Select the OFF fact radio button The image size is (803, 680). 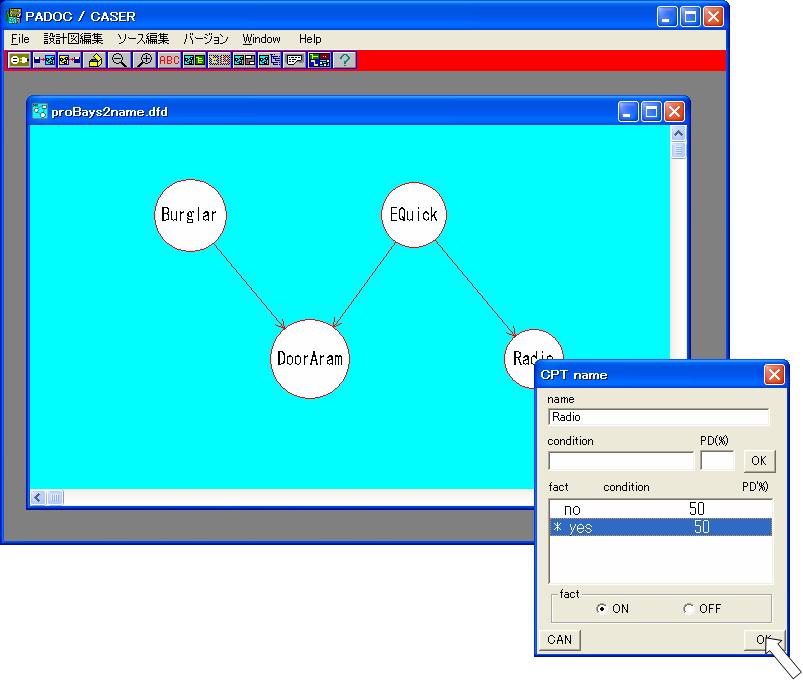click(x=688, y=608)
